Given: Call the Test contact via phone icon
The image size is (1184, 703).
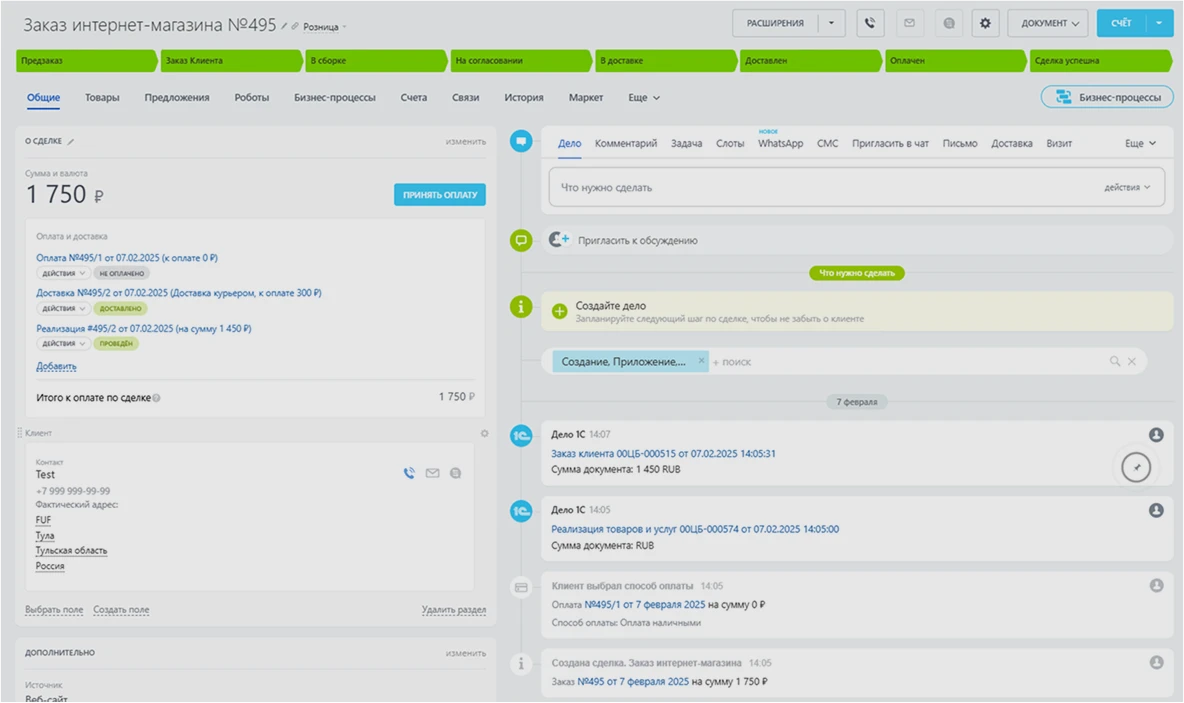Looking at the screenshot, I should pyautogui.click(x=409, y=473).
